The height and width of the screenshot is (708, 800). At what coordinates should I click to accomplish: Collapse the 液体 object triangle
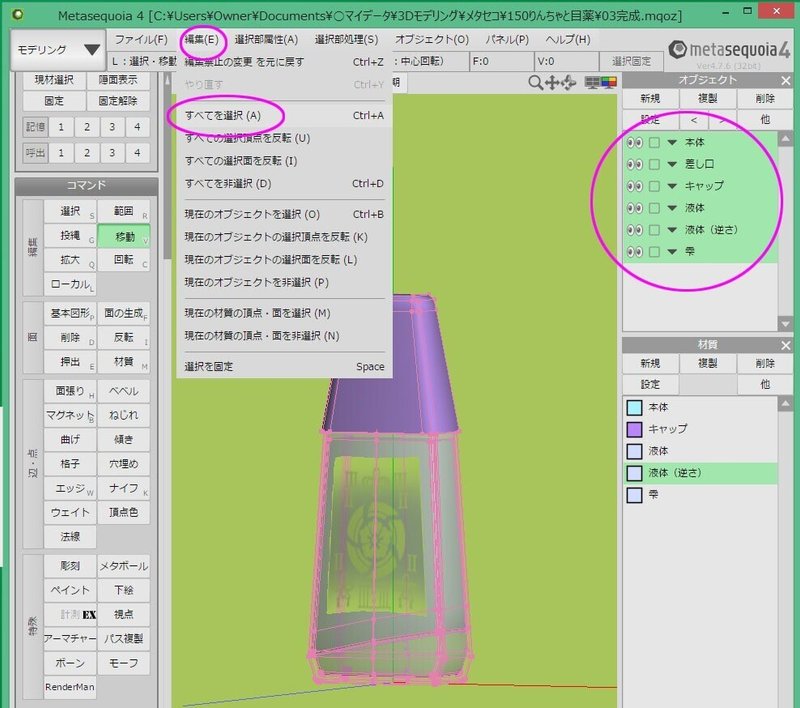point(672,208)
